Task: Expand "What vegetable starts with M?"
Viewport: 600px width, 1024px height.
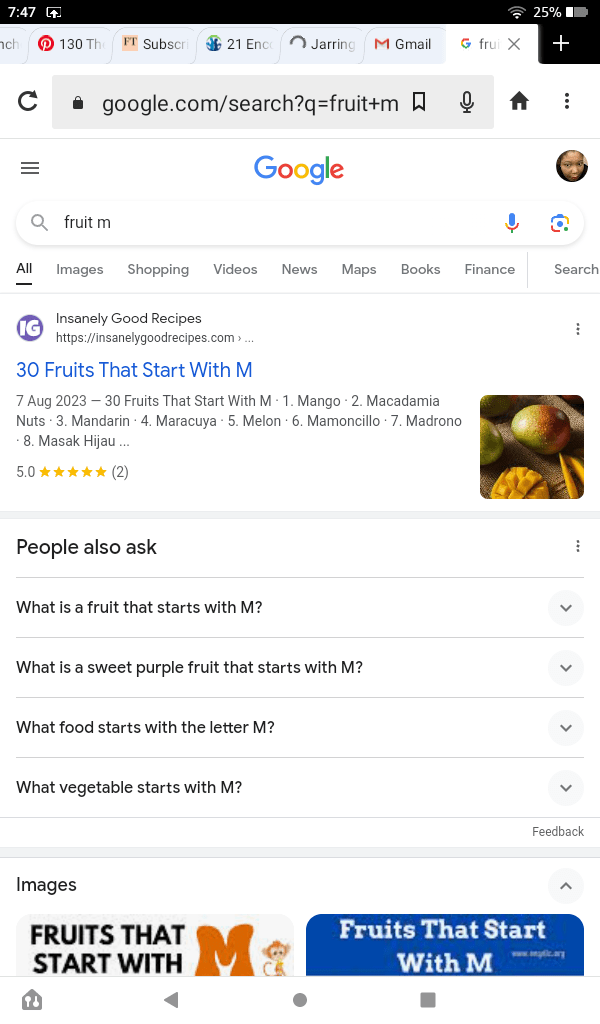Action: pos(566,788)
